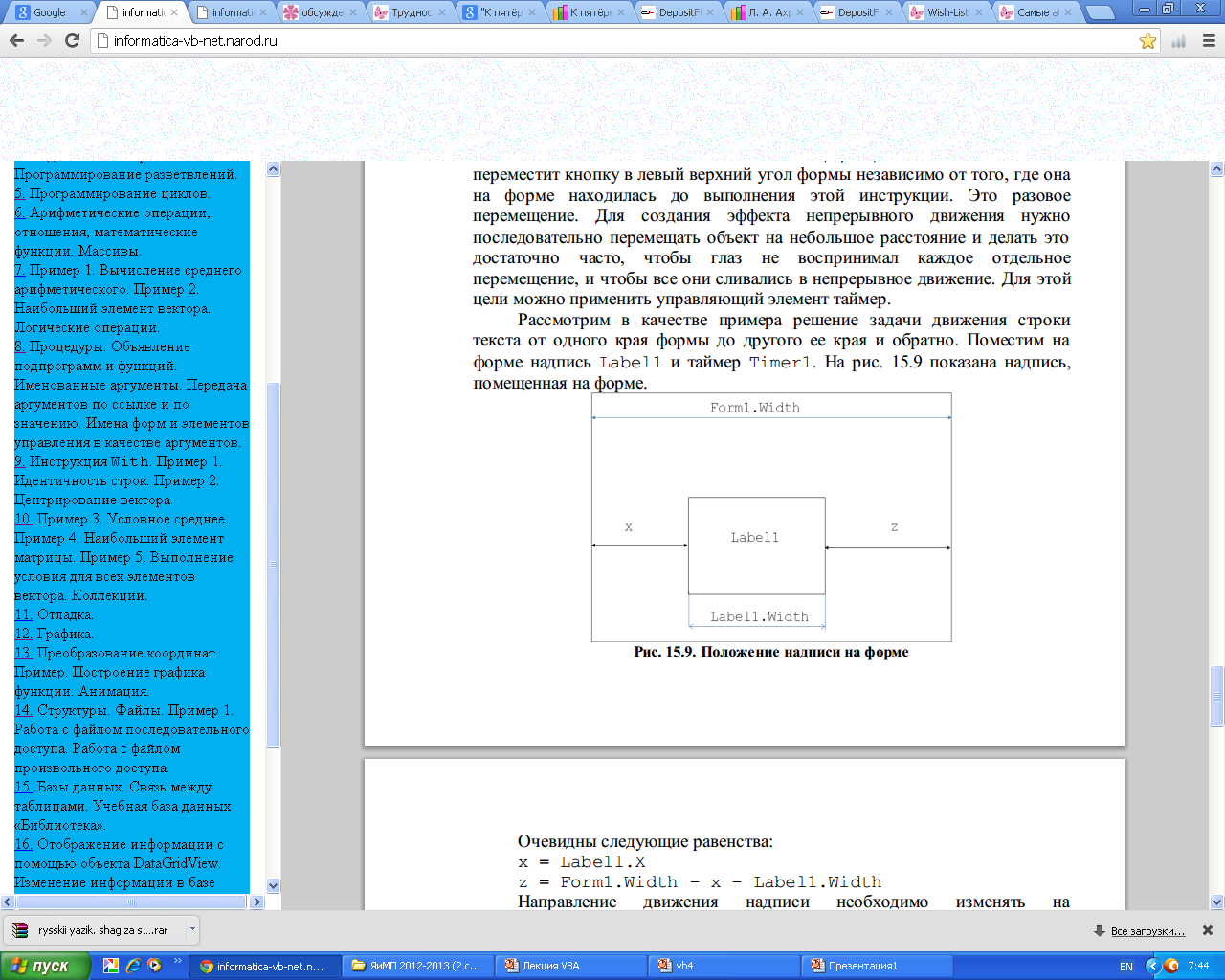Click the line x = Label1.X
The width and height of the screenshot is (1225, 980).
(582, 862)
